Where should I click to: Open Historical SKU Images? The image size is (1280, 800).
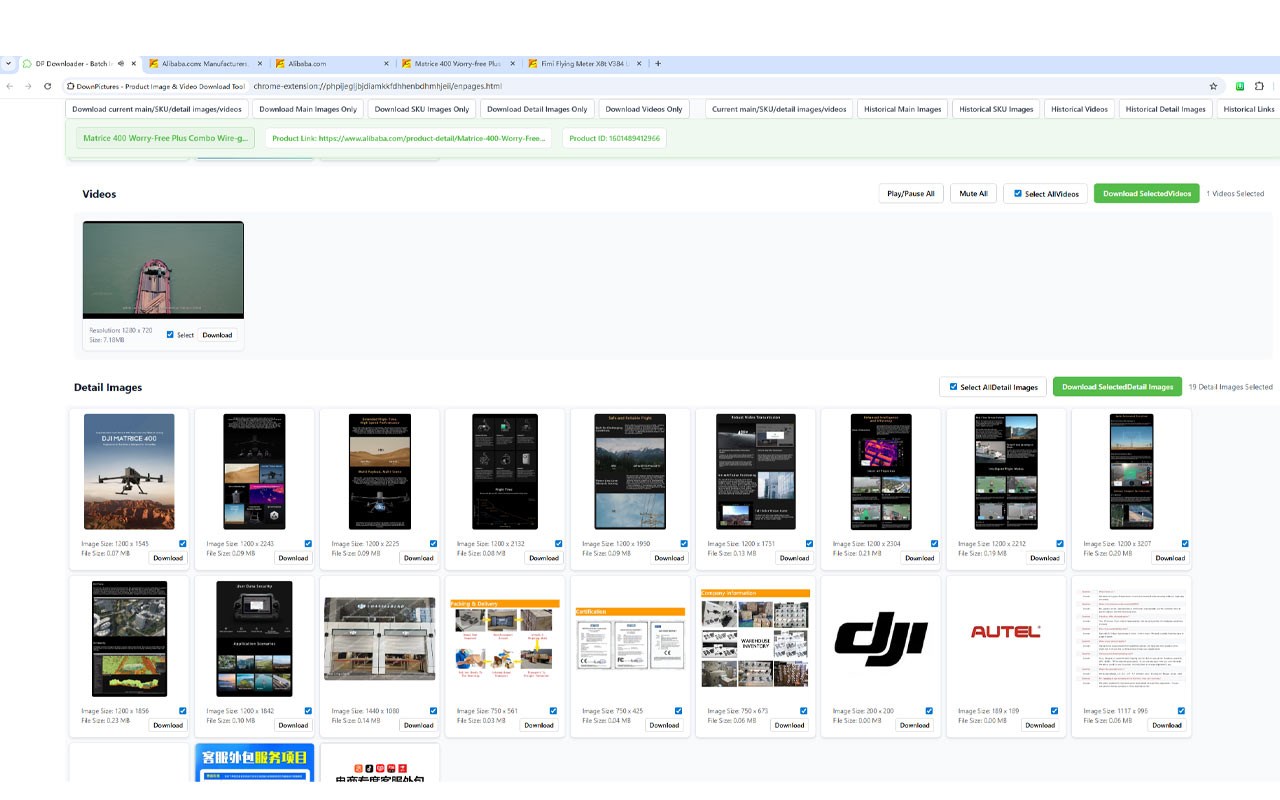[996, 109]
